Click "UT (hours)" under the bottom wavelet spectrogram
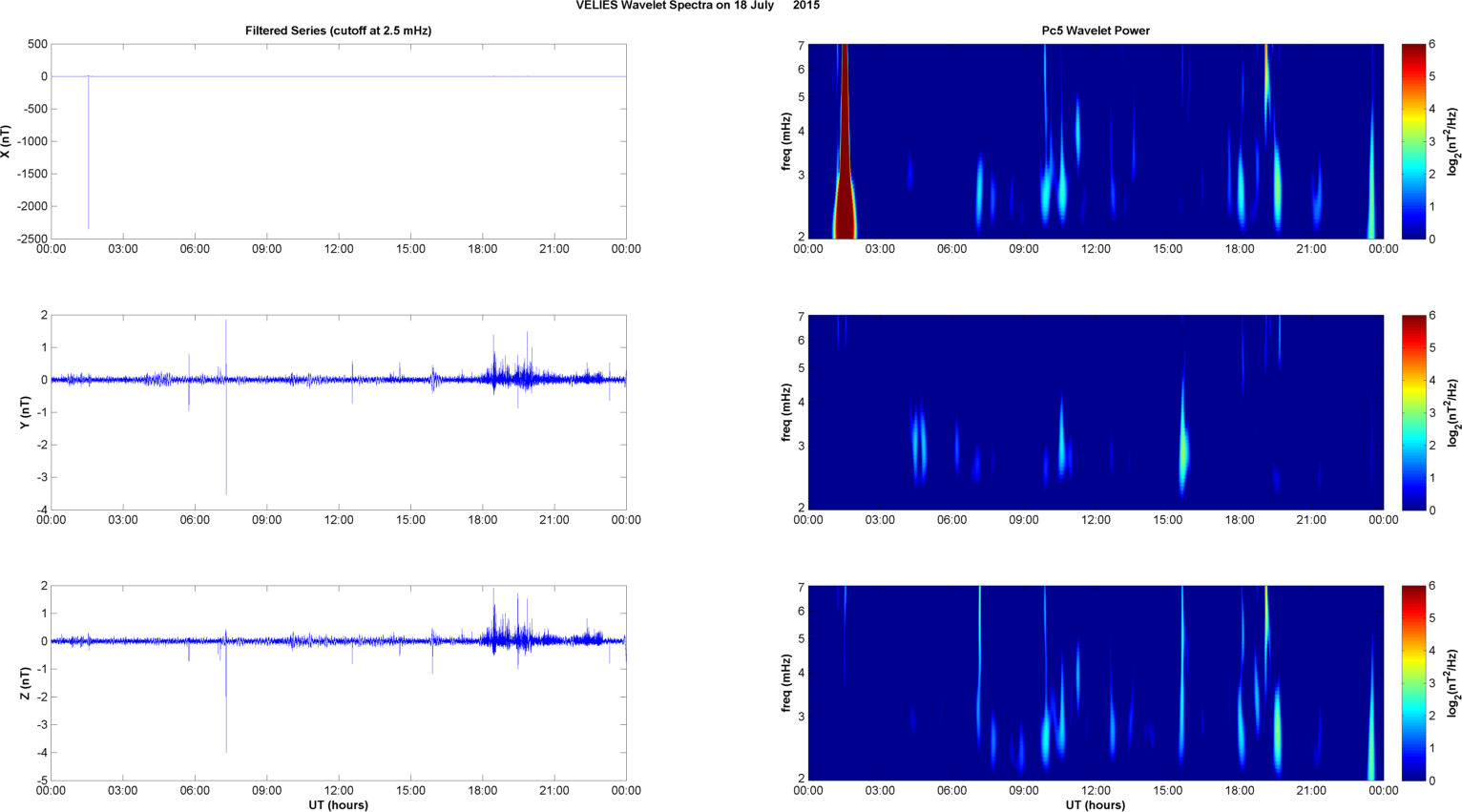Screen dimensions: 1462x812 point(1096,805)
